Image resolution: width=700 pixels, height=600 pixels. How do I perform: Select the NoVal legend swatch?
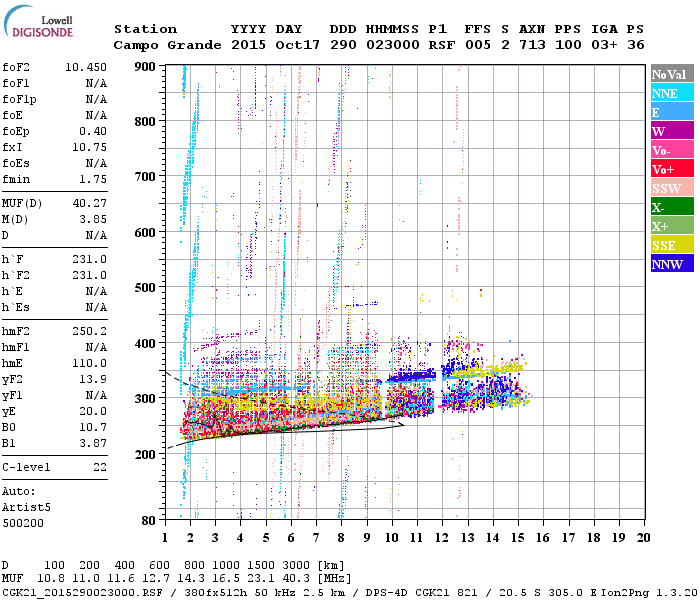pos(672,74)
